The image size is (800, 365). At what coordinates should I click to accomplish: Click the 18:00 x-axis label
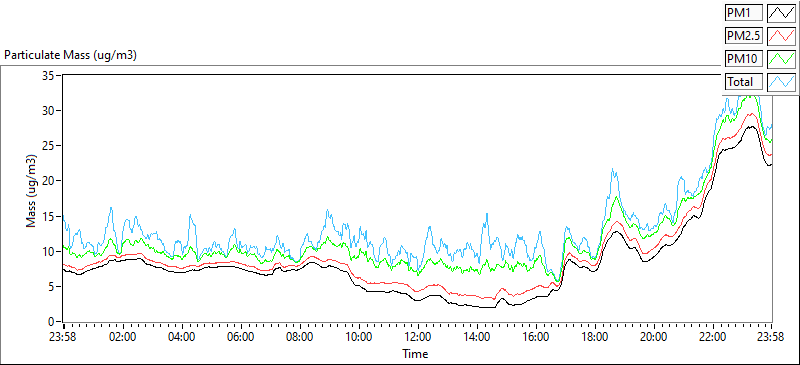(x=595, y=337)
